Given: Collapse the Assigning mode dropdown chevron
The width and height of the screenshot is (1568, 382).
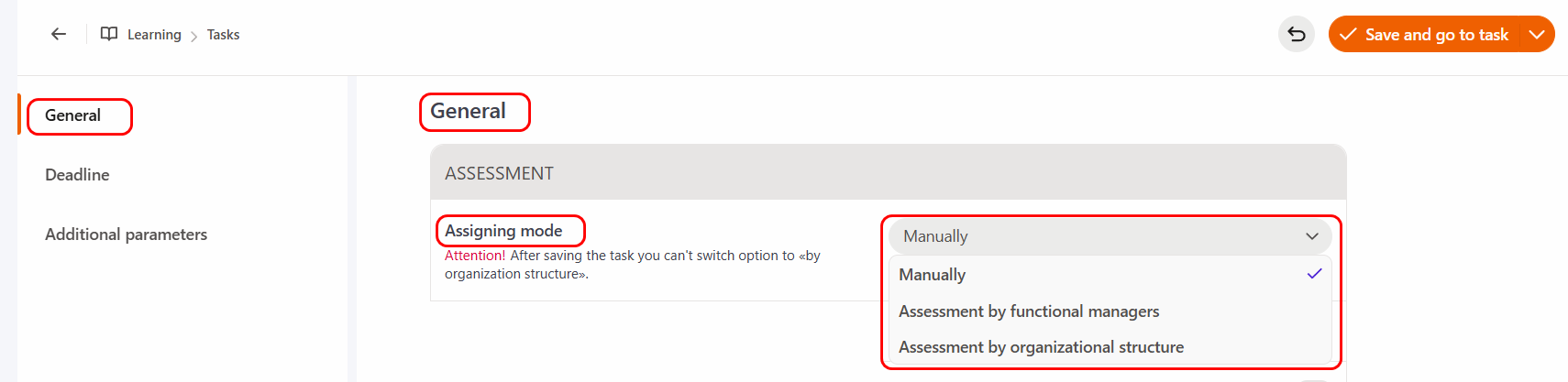Looking at the screenshot, I should (x=1311, y=236).
